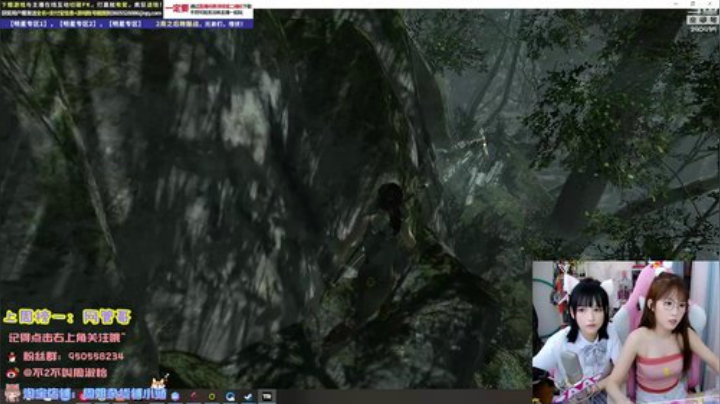Click the red-and-white banner at top center

point(208,10)
